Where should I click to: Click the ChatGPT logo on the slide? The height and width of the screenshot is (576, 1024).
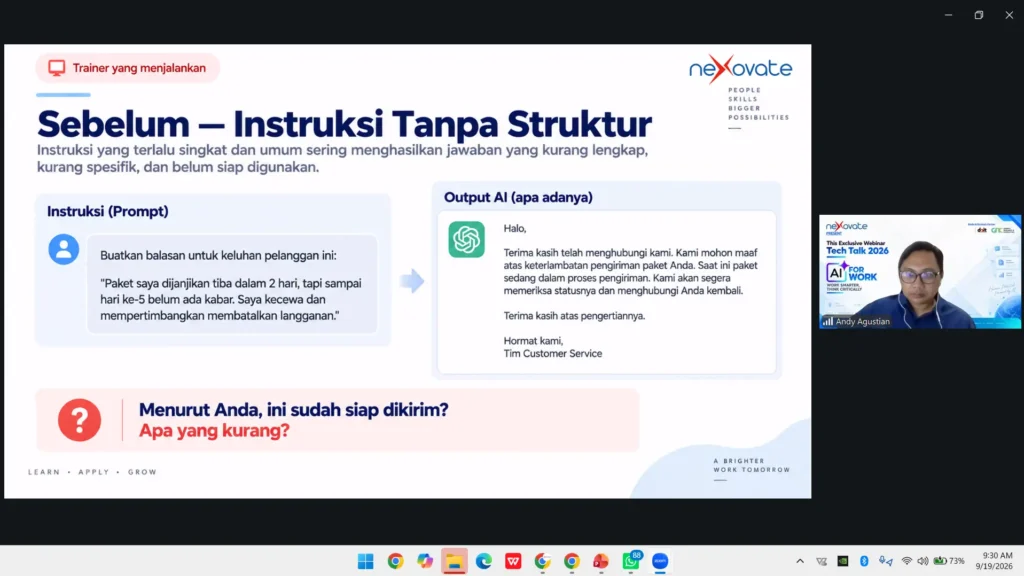(466, 239)
